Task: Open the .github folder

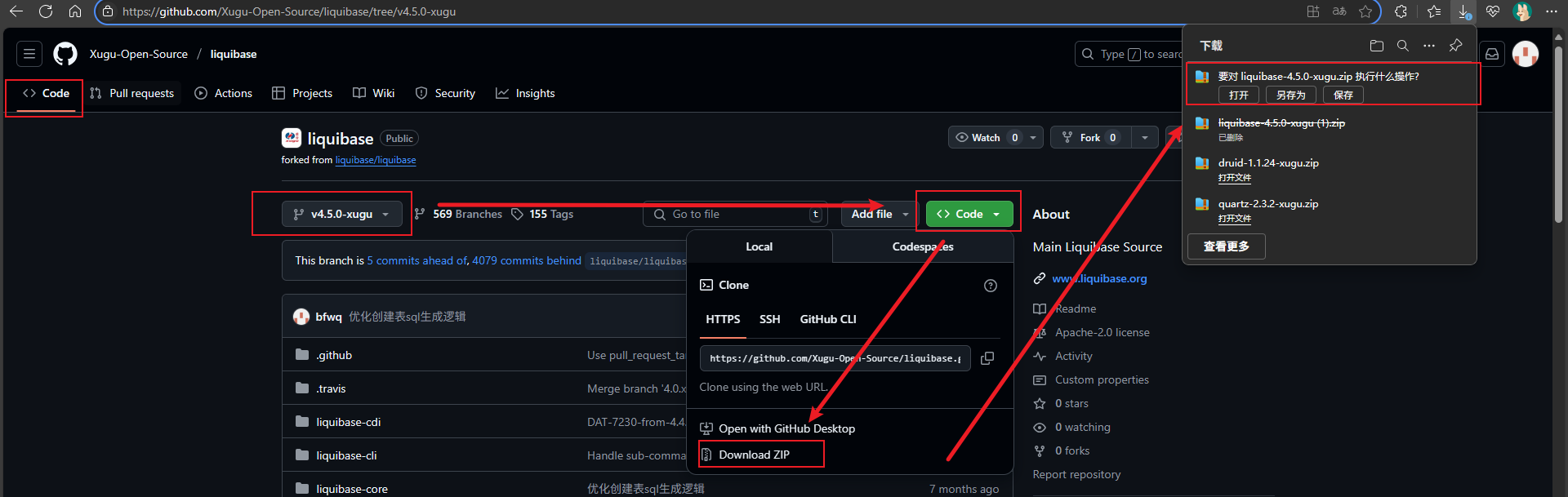Action: tap(334, 355)
